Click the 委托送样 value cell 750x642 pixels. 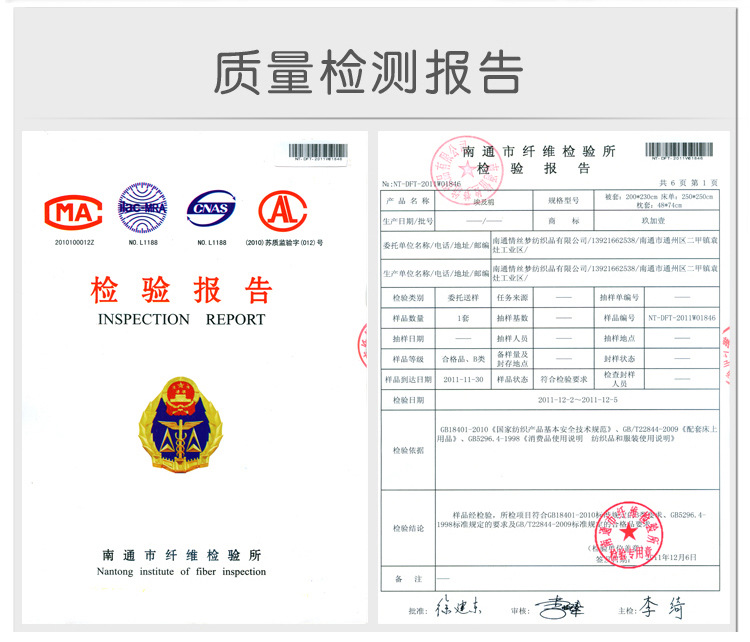click(463, 298)
